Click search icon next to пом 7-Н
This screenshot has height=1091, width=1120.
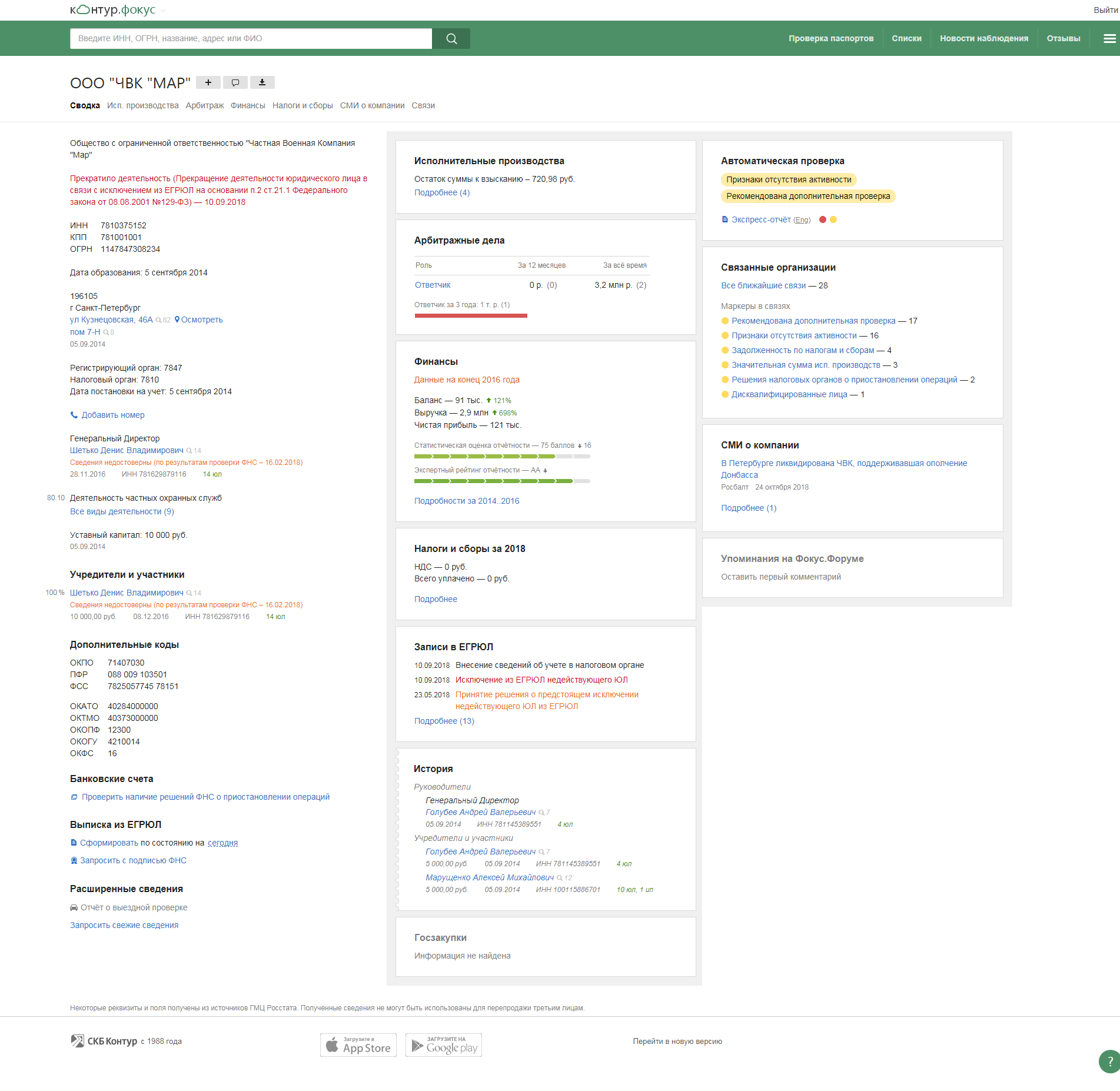pyautogui.click(x=106, y=332)
